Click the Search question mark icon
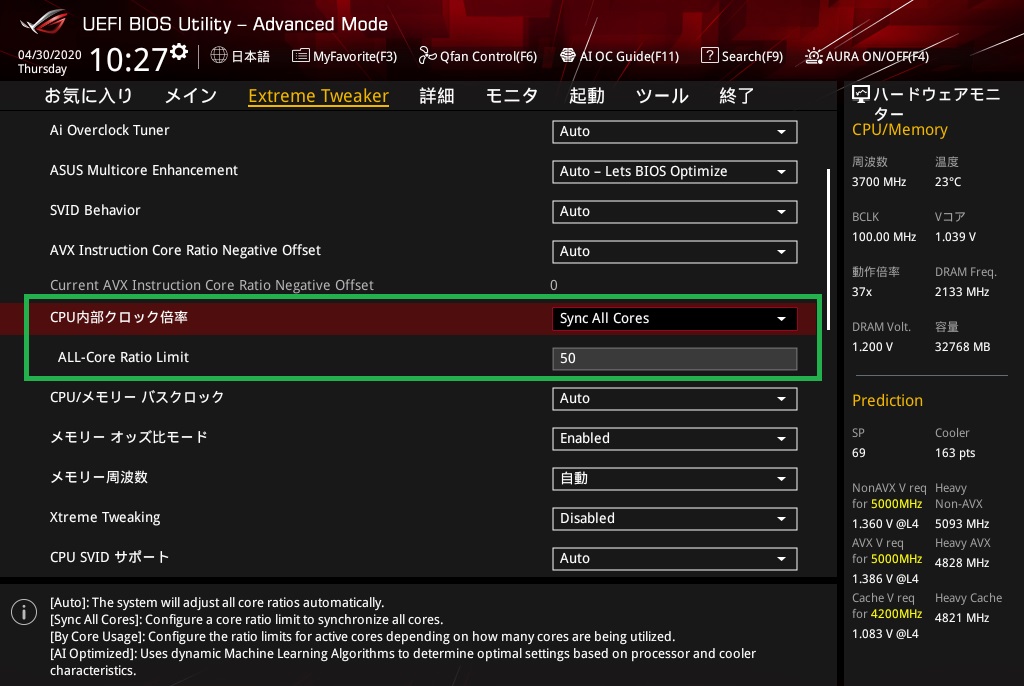 (x=709, y=56)
